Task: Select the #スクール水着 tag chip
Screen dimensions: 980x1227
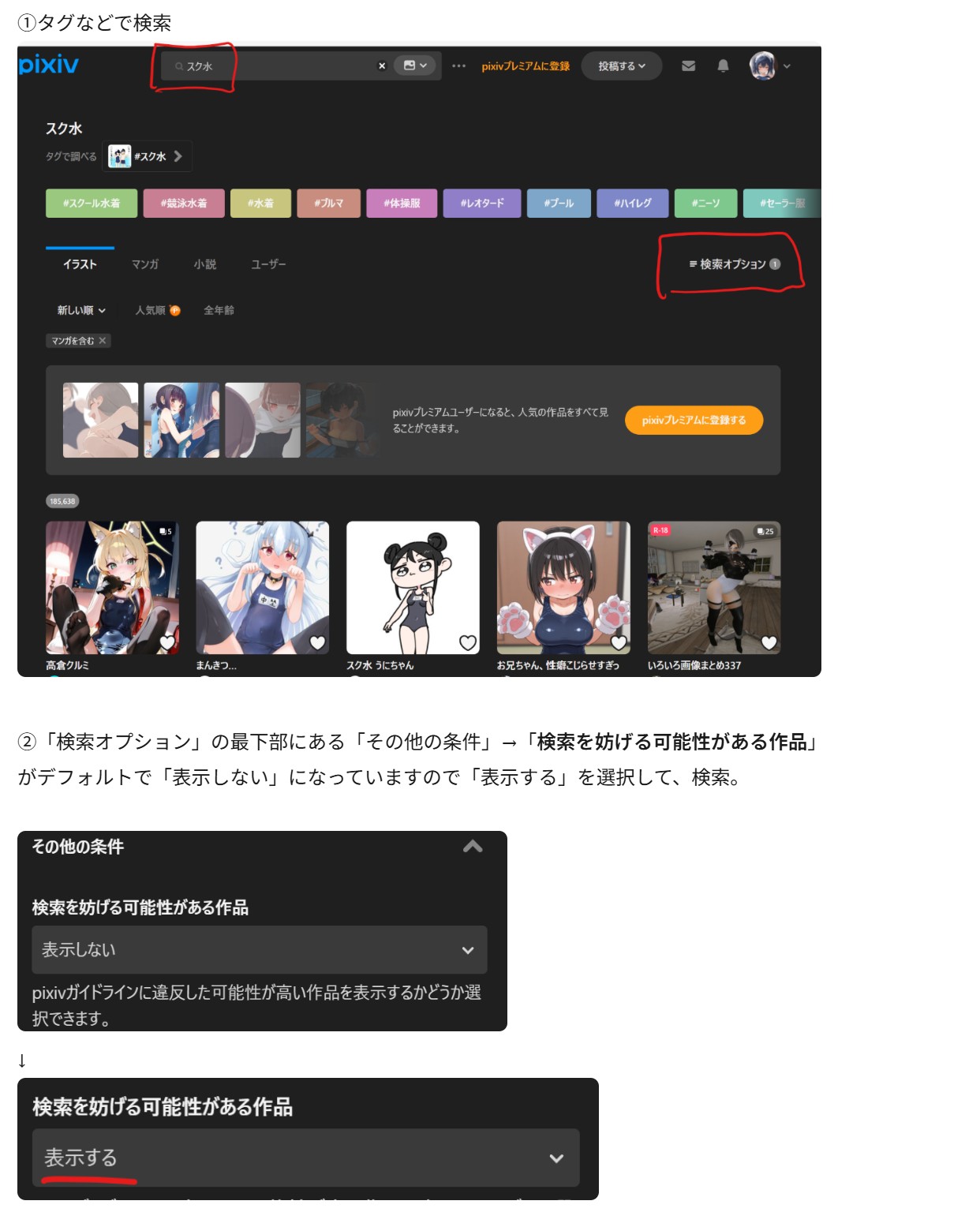Action: (x=92, y=204)
